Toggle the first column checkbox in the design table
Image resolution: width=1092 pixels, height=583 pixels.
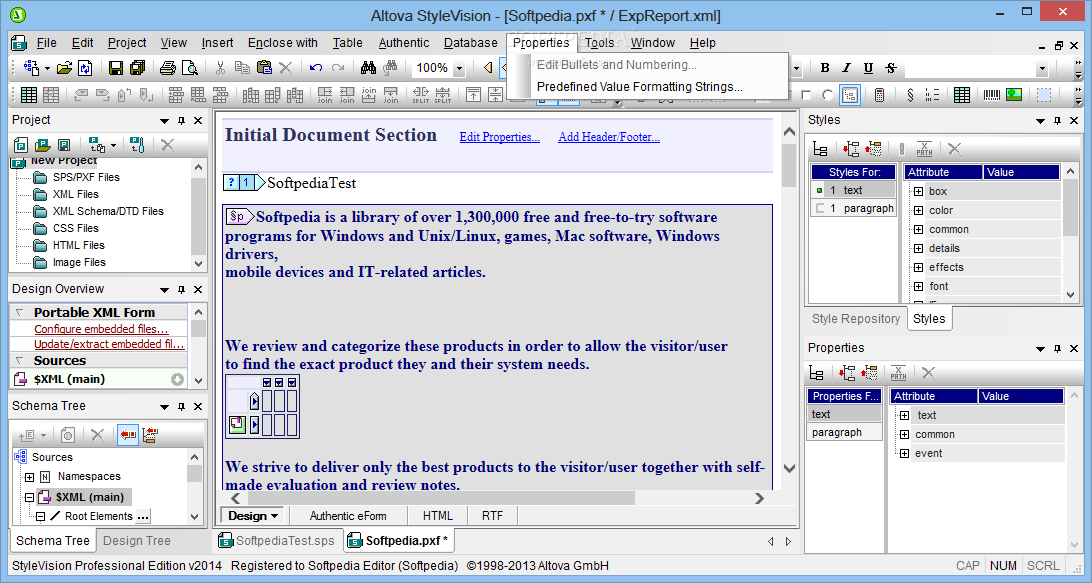[267, 382]
